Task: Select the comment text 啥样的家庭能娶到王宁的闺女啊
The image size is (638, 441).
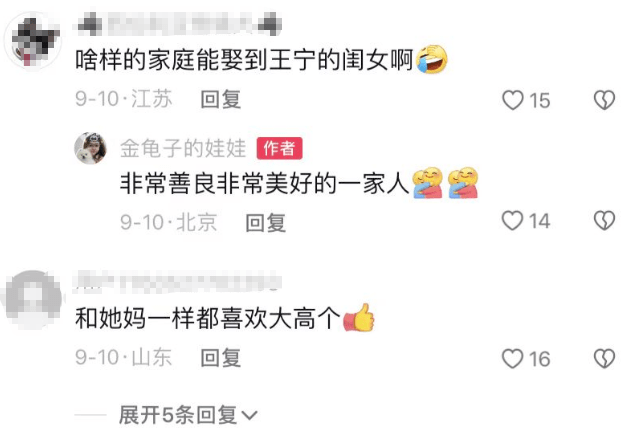Action: (x=244, y=60)
